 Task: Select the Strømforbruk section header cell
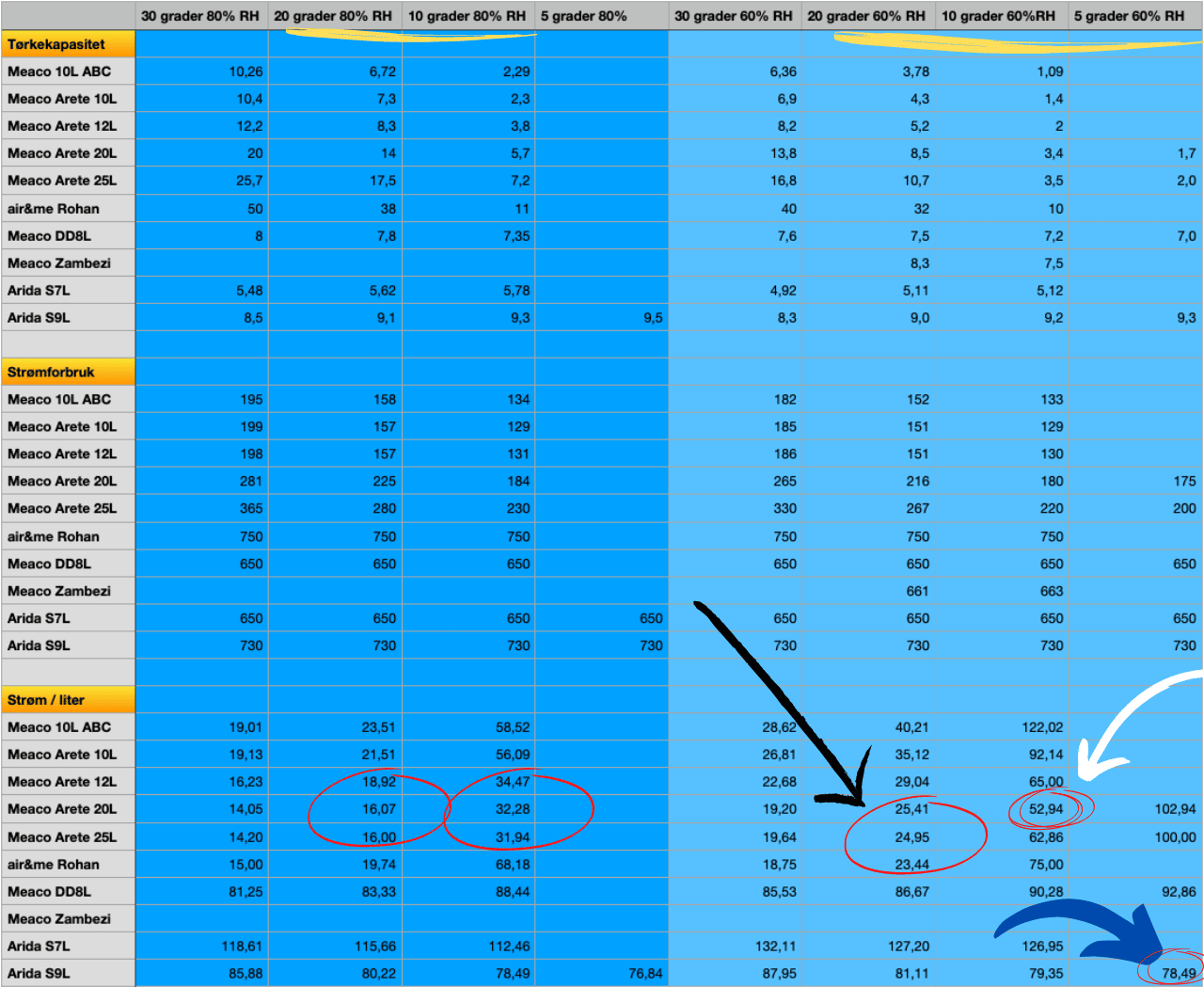click(69, 372)
